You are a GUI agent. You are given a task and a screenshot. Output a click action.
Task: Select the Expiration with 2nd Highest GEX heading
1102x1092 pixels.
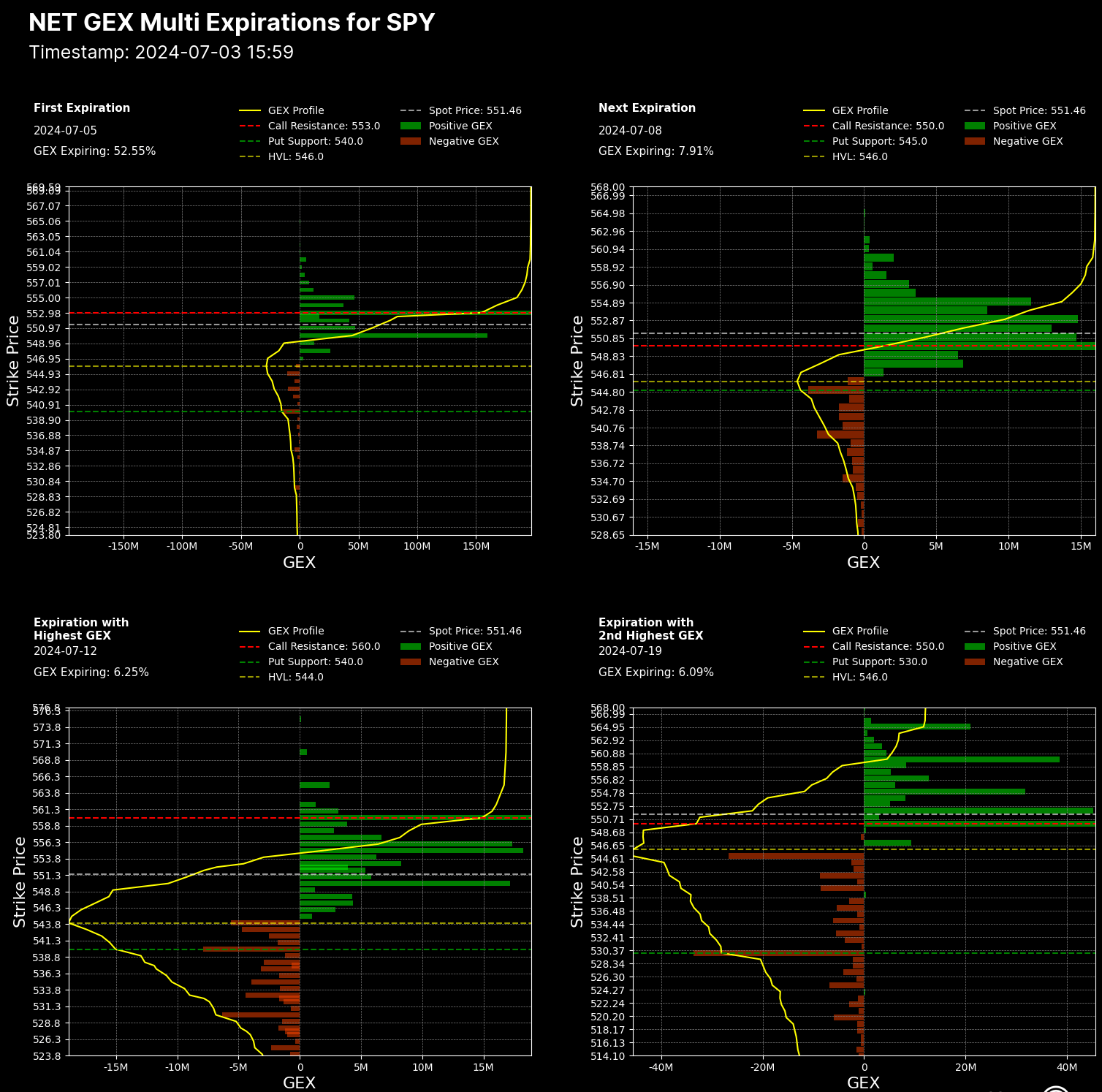point(650,629)
